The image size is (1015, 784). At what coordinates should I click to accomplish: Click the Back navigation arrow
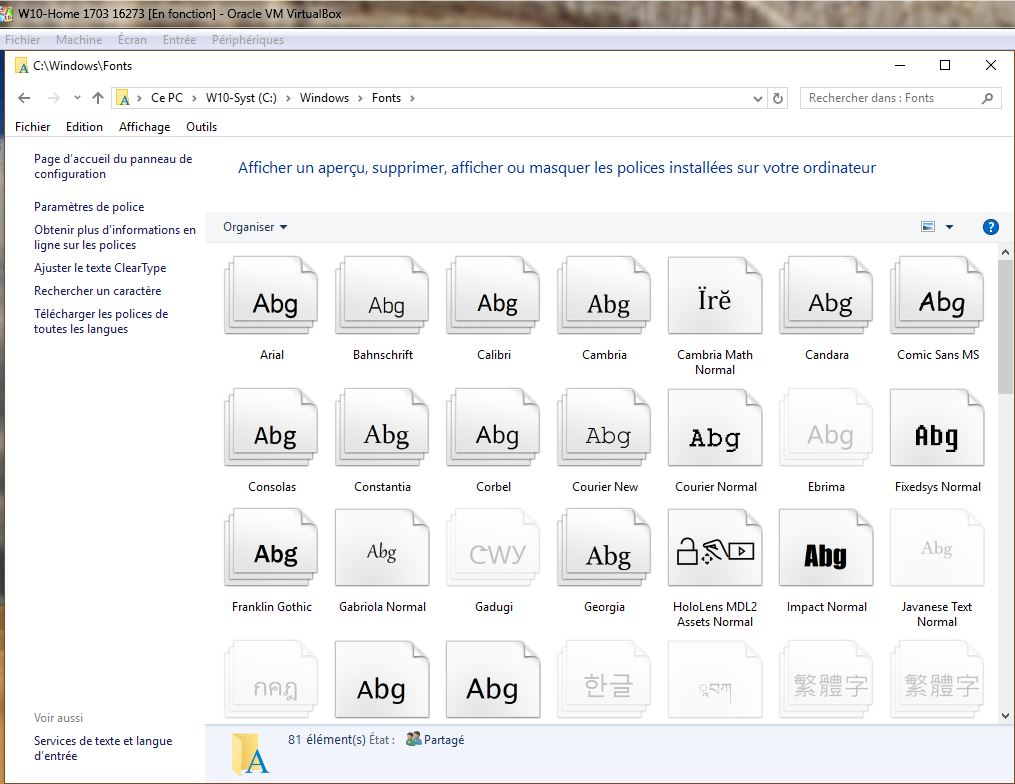[25, 98]
